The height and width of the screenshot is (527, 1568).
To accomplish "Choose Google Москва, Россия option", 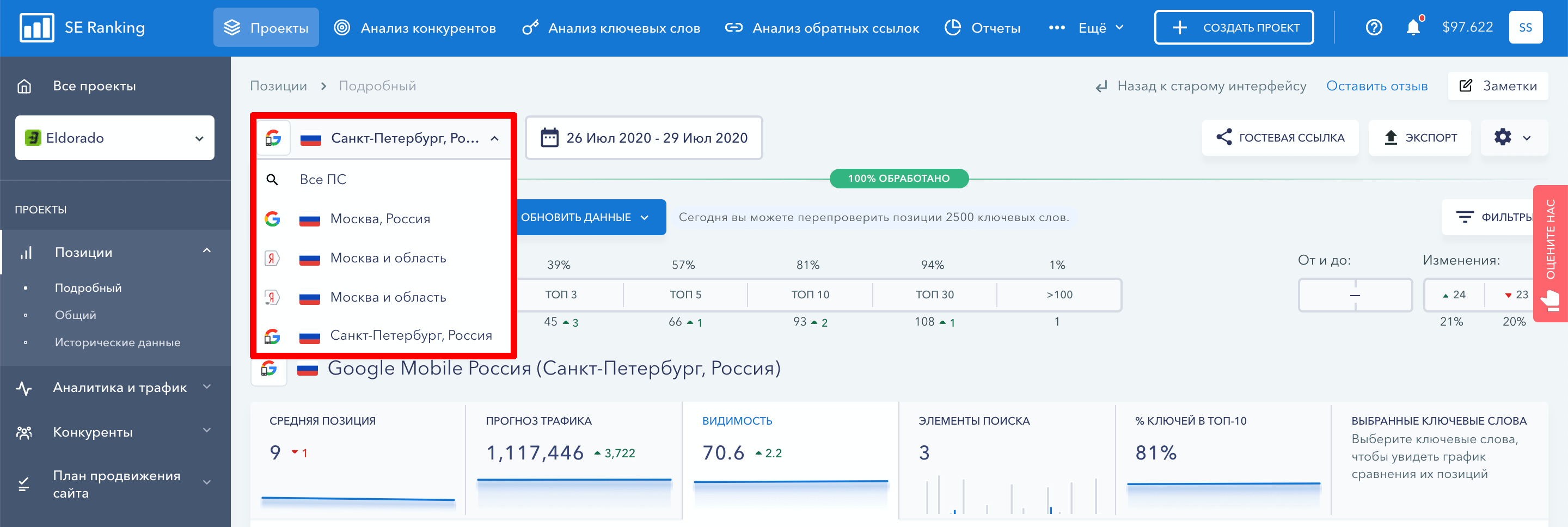I will [x=383, y=219].
